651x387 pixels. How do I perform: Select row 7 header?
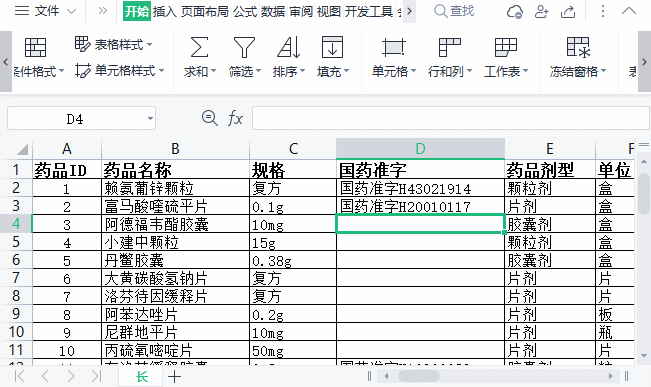(16, 277)
